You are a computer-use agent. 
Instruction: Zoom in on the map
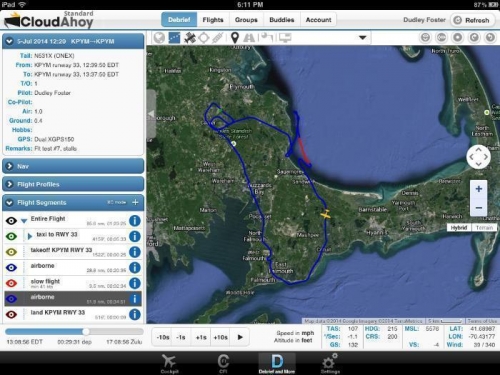pyautogui.click(x=479, y=189)
